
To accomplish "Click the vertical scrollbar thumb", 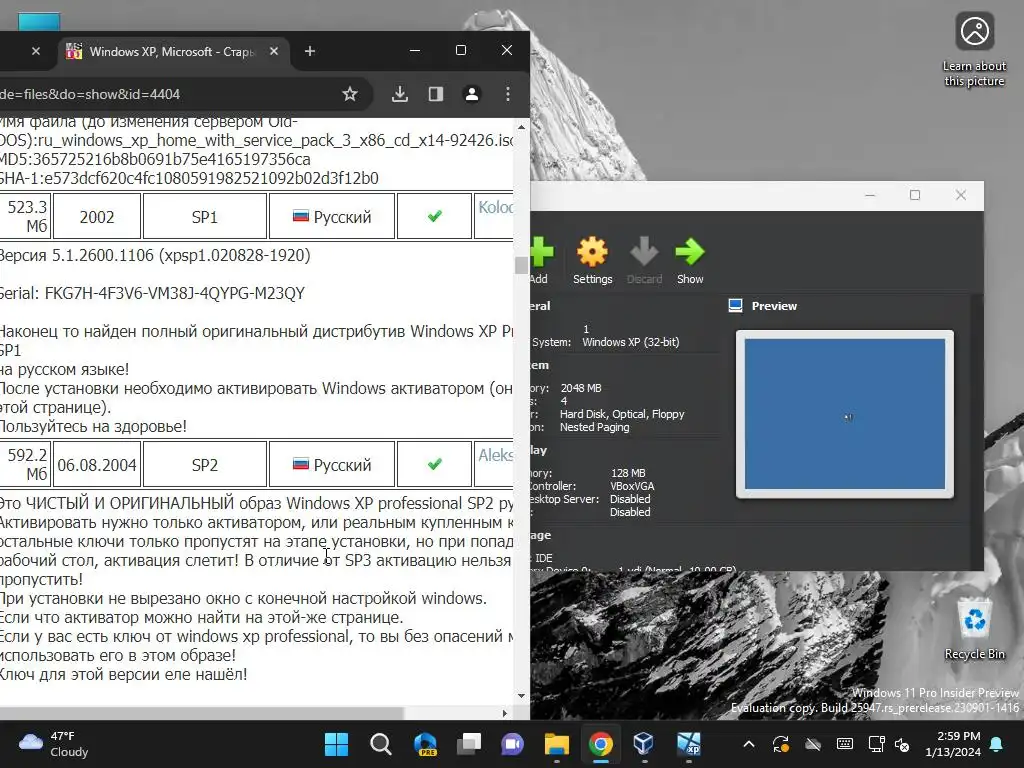I will click(521, 265).
